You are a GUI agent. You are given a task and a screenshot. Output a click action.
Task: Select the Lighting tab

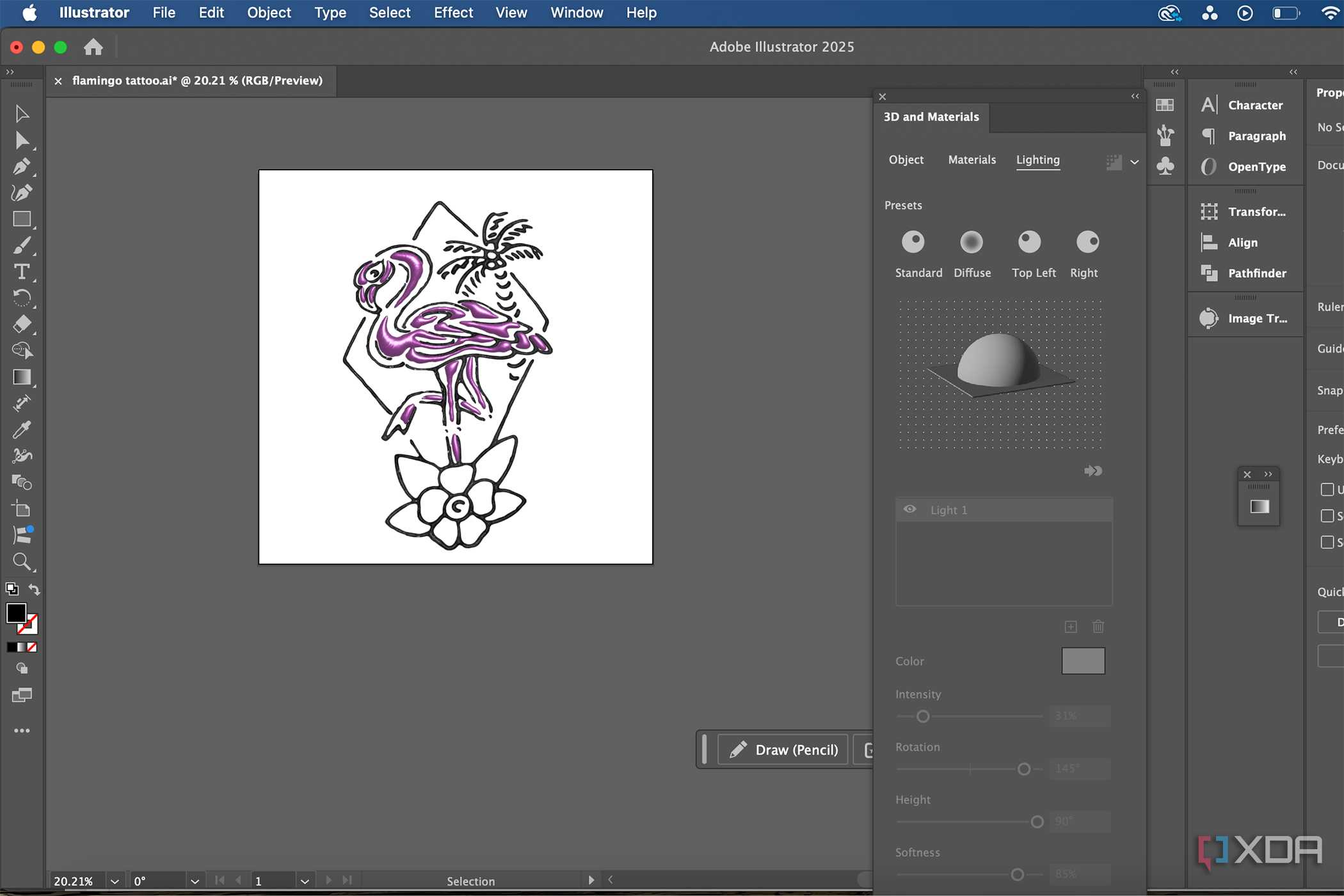[1037, 160]
